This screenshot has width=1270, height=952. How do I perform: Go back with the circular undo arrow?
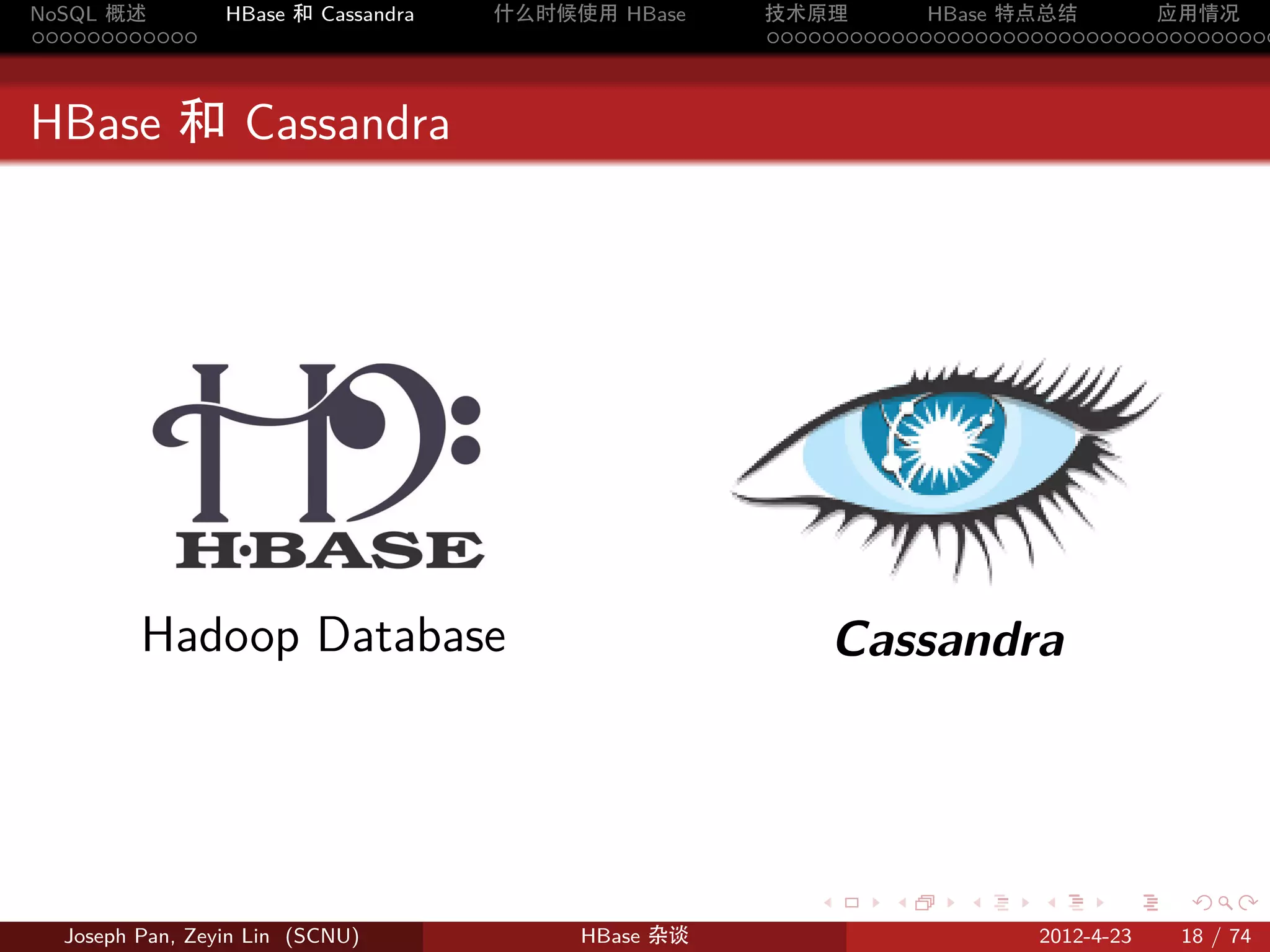coord(1202,902)
